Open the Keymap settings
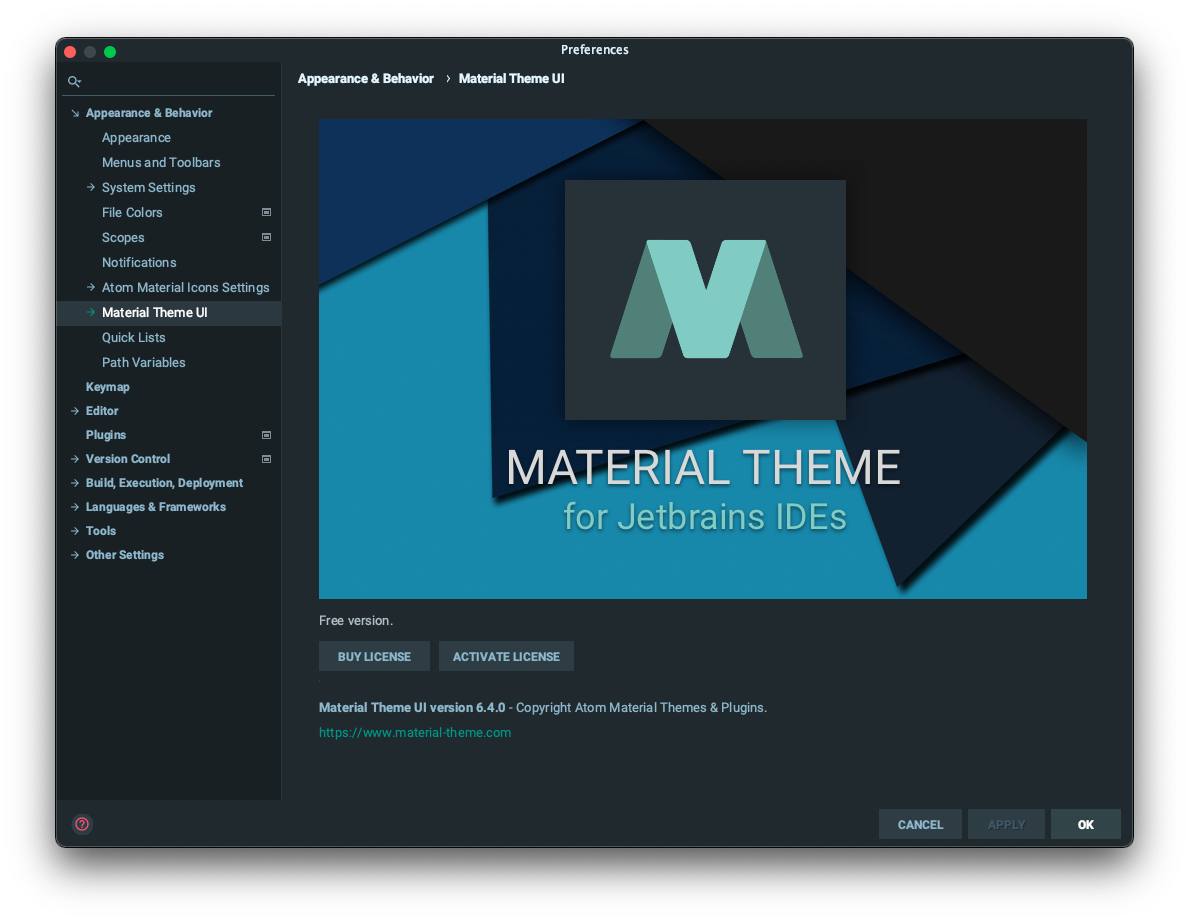Screen dimensions: 1189x921 (108, 387)
